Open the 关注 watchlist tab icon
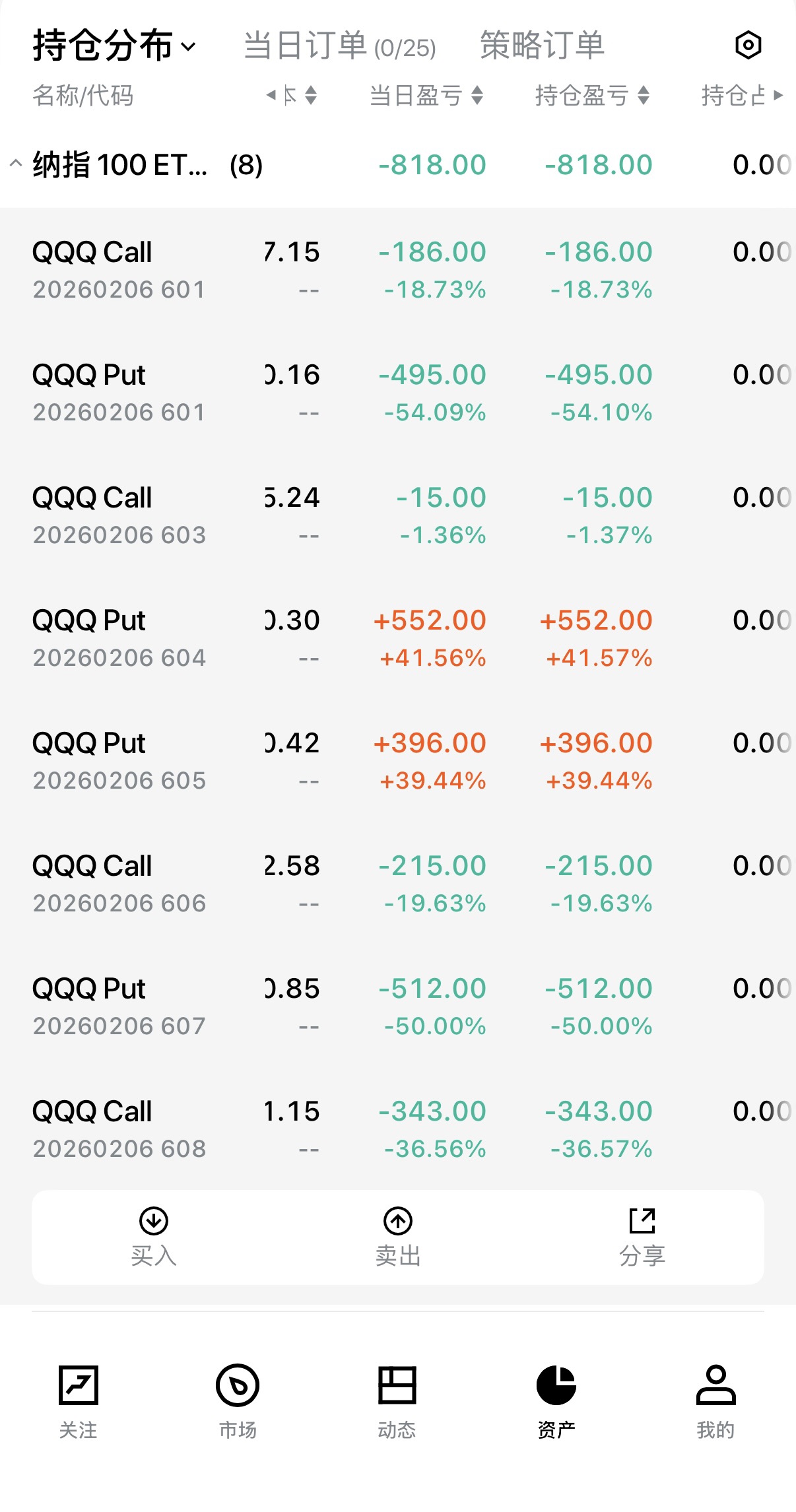Image resolution: width=796 pixels, height=1512 pixels. pos(79,1385)
